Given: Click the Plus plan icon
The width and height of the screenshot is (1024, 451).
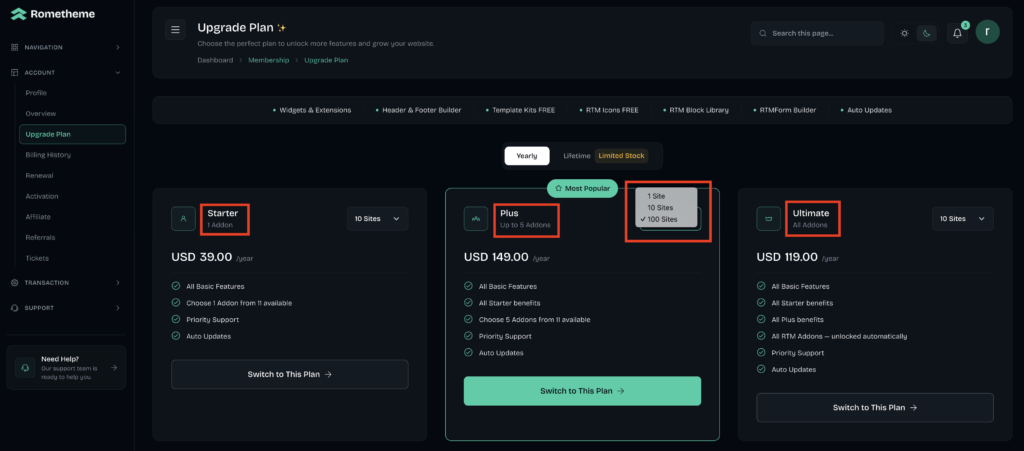Looking at the screenshot, I should pos(475,219).
